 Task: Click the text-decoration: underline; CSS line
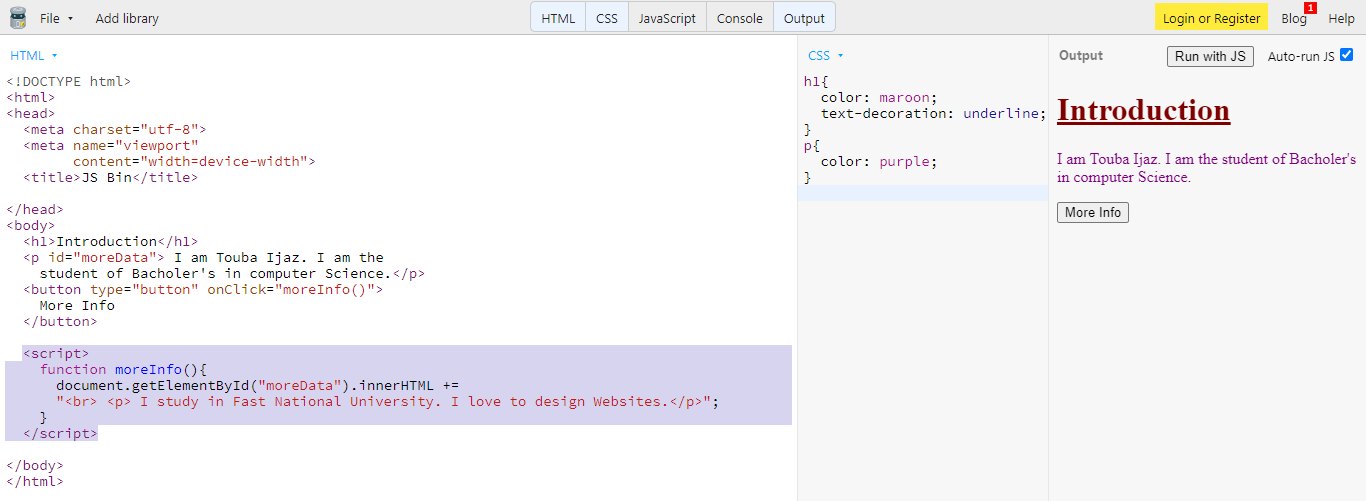coord(934,113)
